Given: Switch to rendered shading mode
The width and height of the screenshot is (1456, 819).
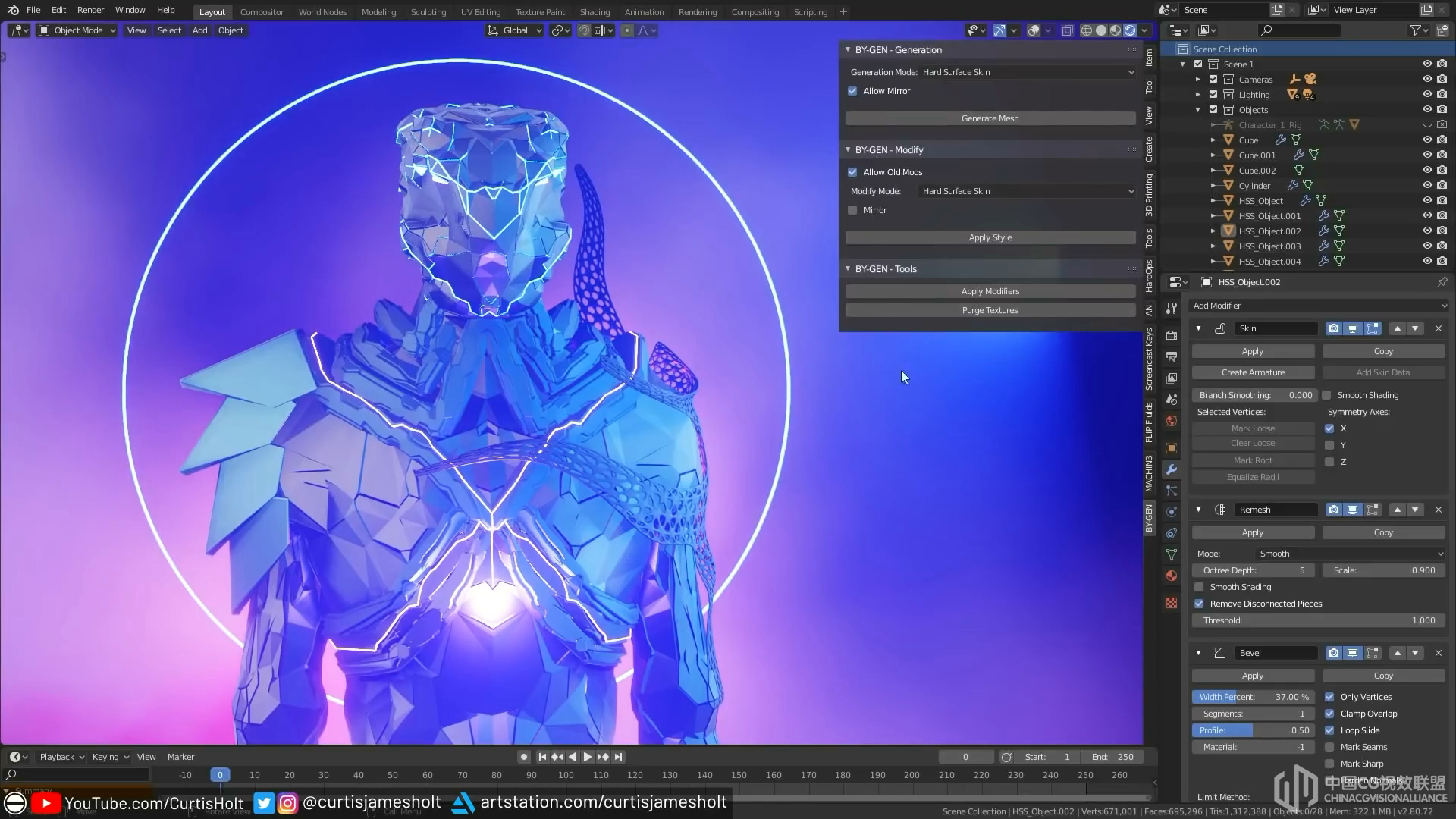Looking at the screenshot, I should 1130,30.
